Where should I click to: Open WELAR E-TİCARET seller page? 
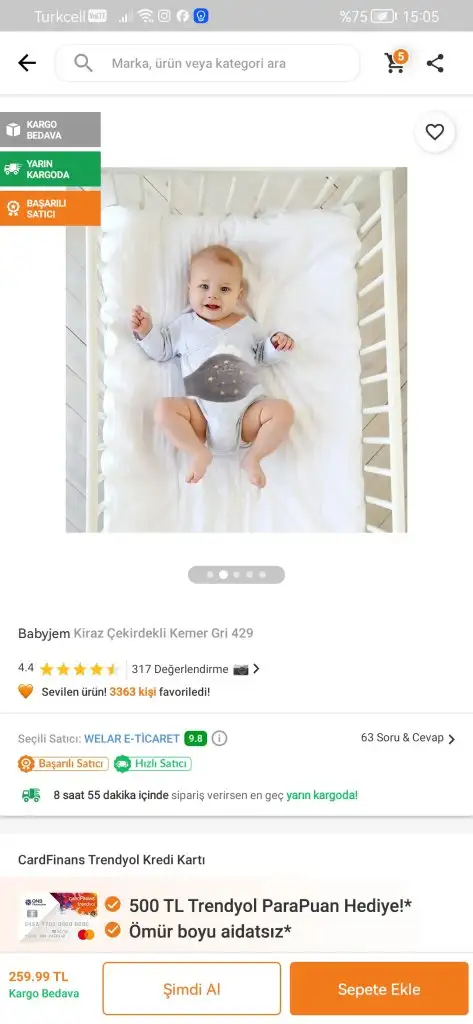point(131,739)
